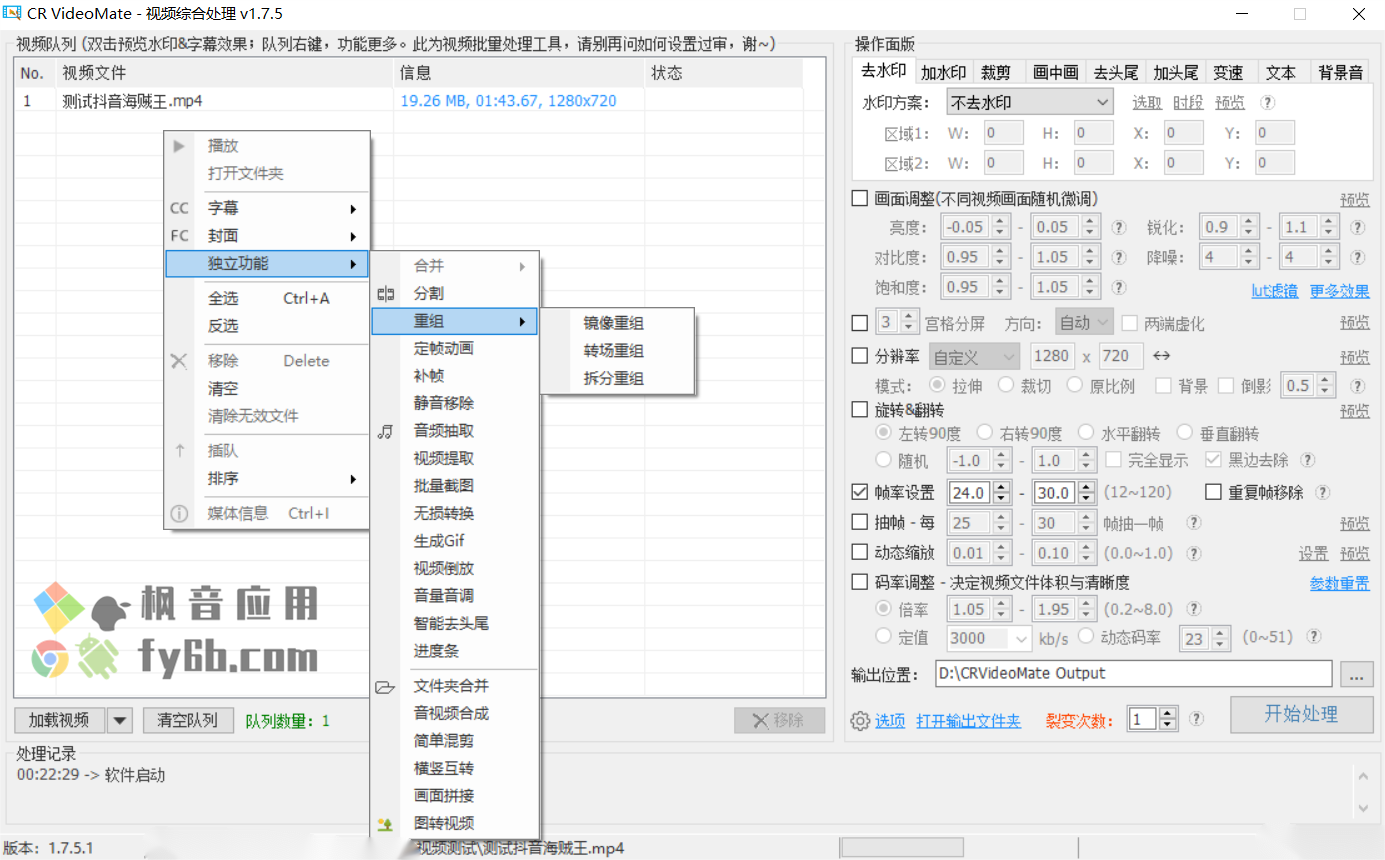The image size is (1385, 860).
Task: Click the info icon beside 媒体信息
Action: tap(179, 514)
